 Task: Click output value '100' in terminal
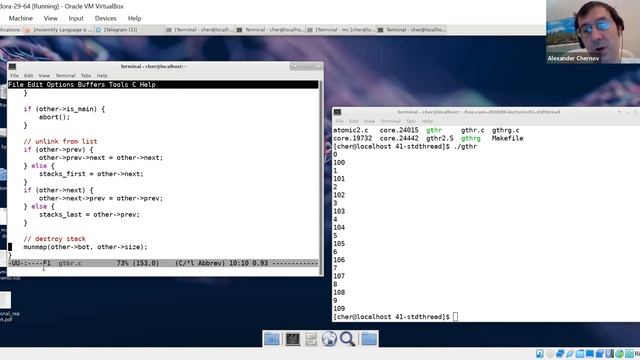click(339, 162)
